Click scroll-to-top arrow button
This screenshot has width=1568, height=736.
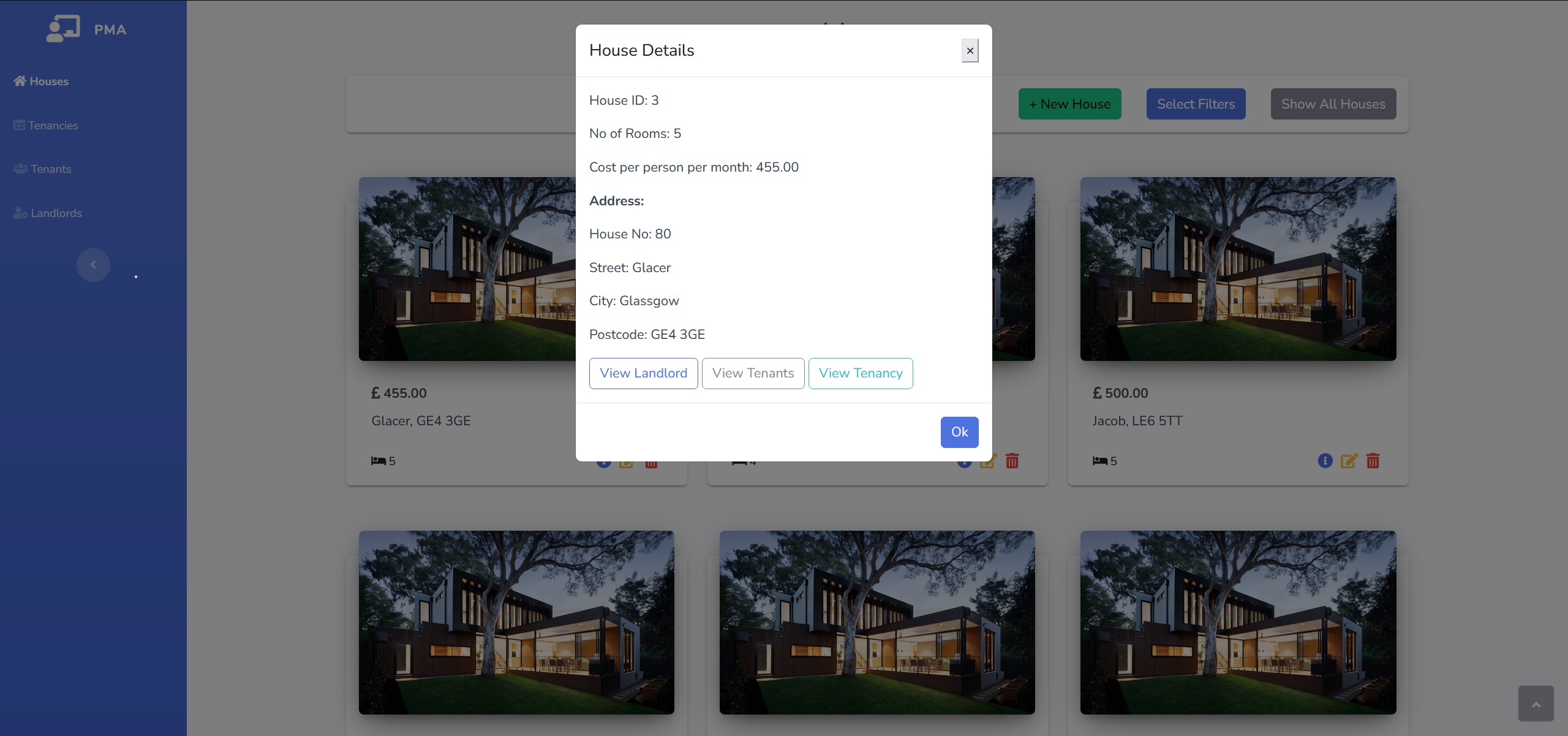click(1536, 704)
